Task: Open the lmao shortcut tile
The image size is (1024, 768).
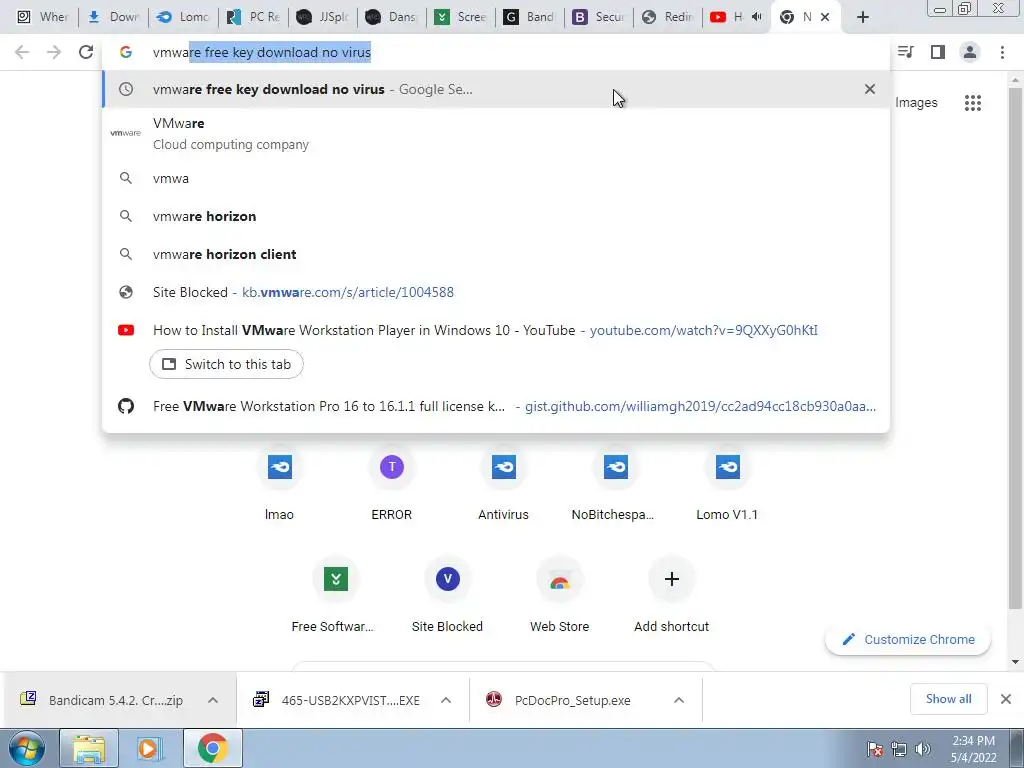Action: (280, 483)
